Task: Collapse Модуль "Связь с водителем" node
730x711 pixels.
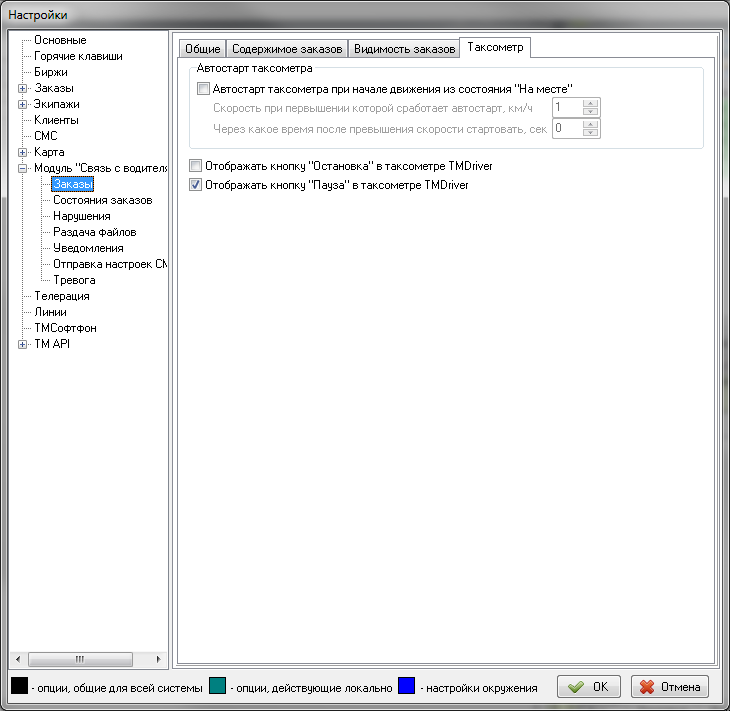Action: (23, 168)
